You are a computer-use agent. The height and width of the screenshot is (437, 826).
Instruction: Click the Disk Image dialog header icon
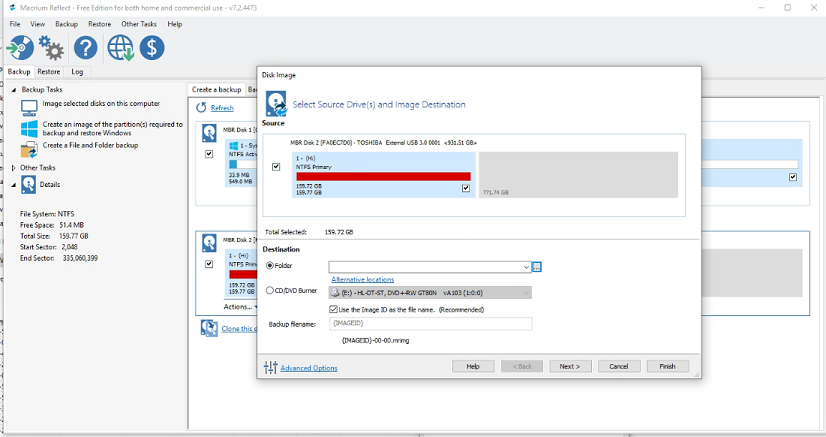click(x=276, y=104)
